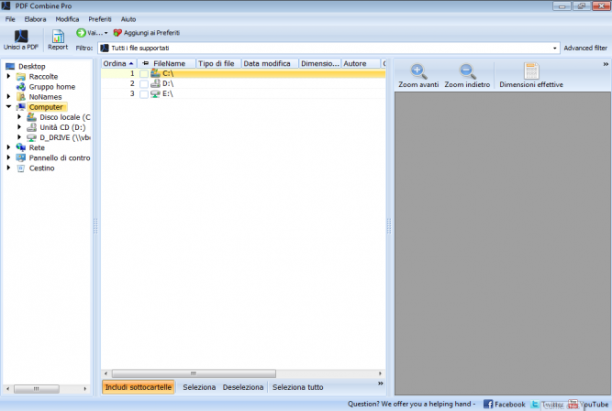Add to favorites with Aggiungi ai Preferiti
Image resolution: width=612 pixels, height=411 pixels.
click(147, 33)
